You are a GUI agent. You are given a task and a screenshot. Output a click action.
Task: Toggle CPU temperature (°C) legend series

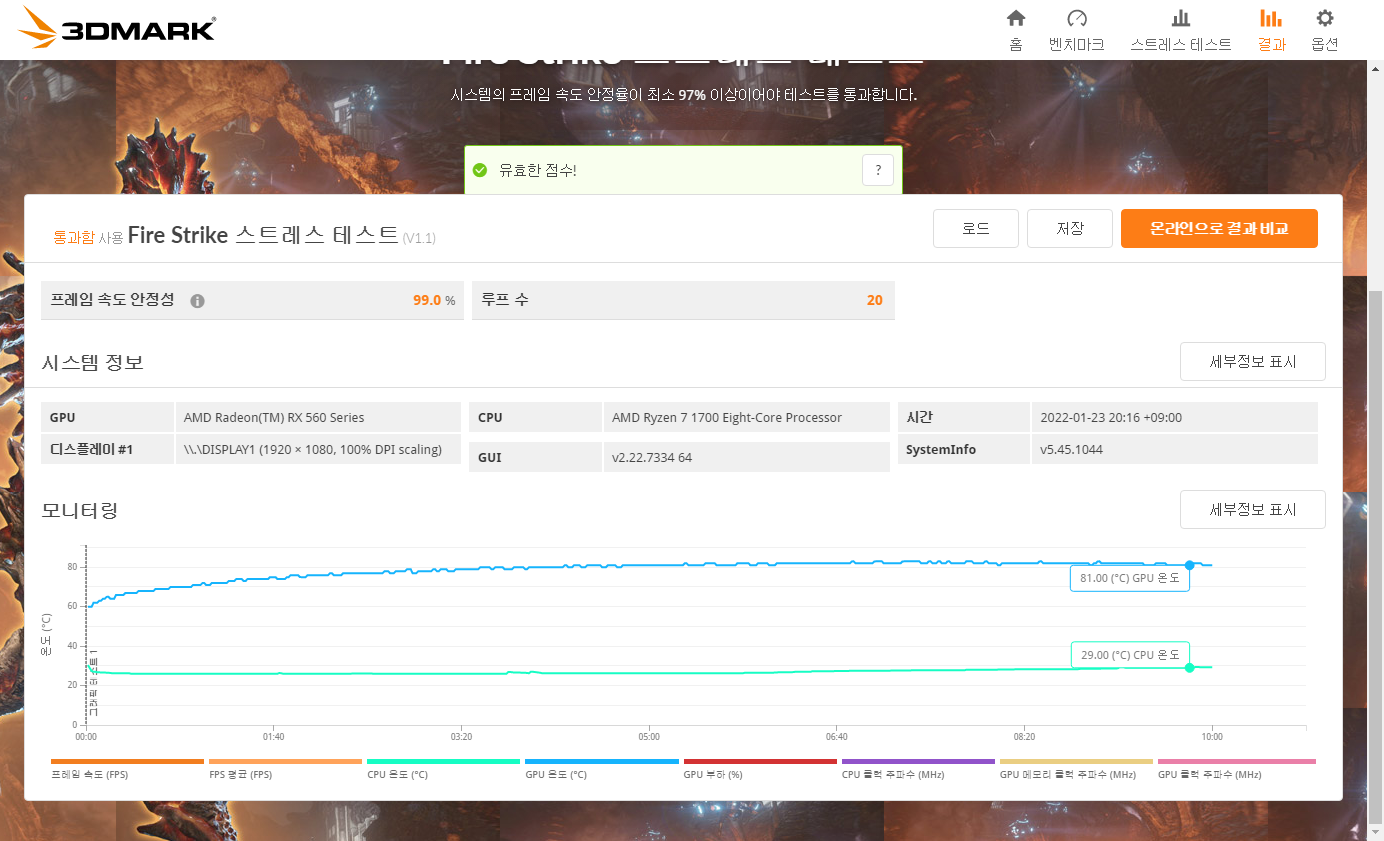point(443,769)
